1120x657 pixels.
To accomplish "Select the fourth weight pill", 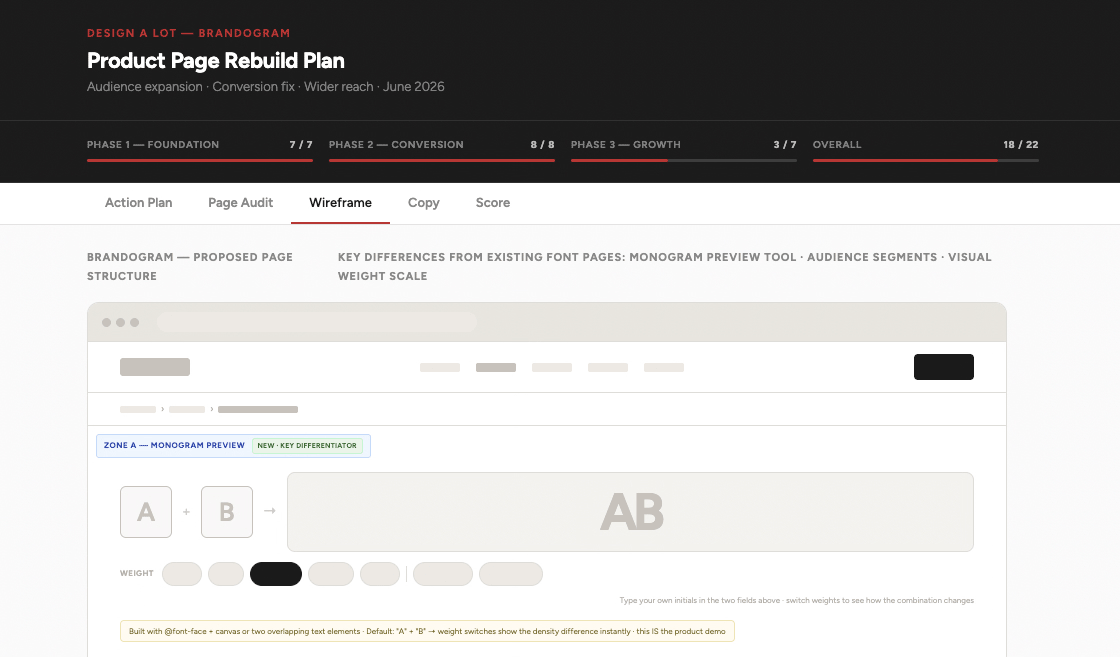I will [x=331, y=574].
